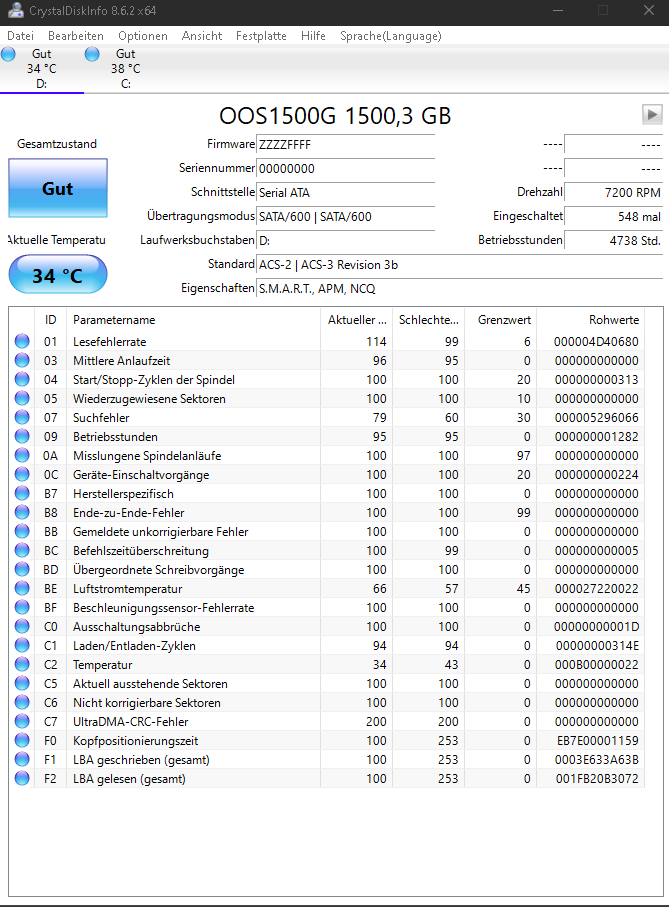Select raw value 0003E633A63B

[597, 759]
